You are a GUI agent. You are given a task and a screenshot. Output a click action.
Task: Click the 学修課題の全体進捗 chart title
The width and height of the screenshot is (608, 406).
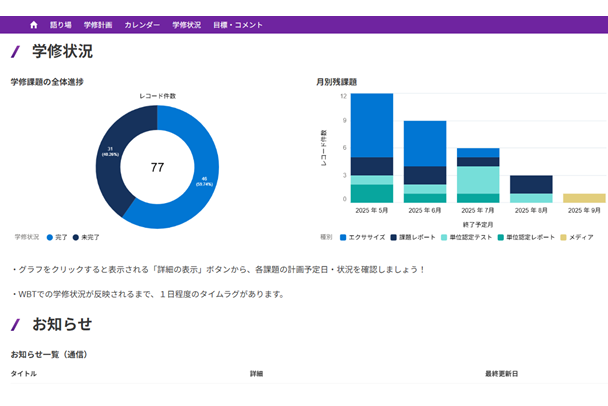47,82
